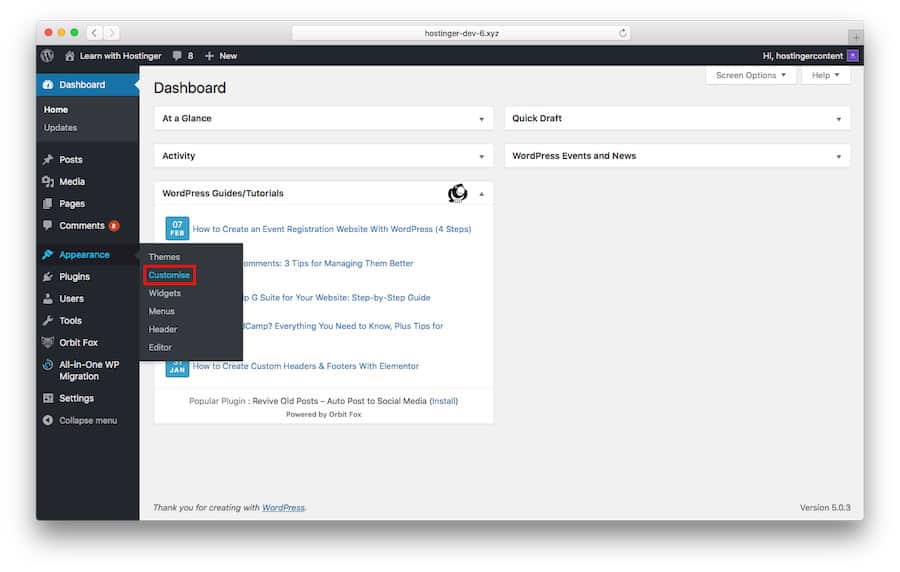The width and height of the screenshot is (900, 572).
Task: Expand the Activity widget
Action: pyautogui.click(x=482, y=156)
